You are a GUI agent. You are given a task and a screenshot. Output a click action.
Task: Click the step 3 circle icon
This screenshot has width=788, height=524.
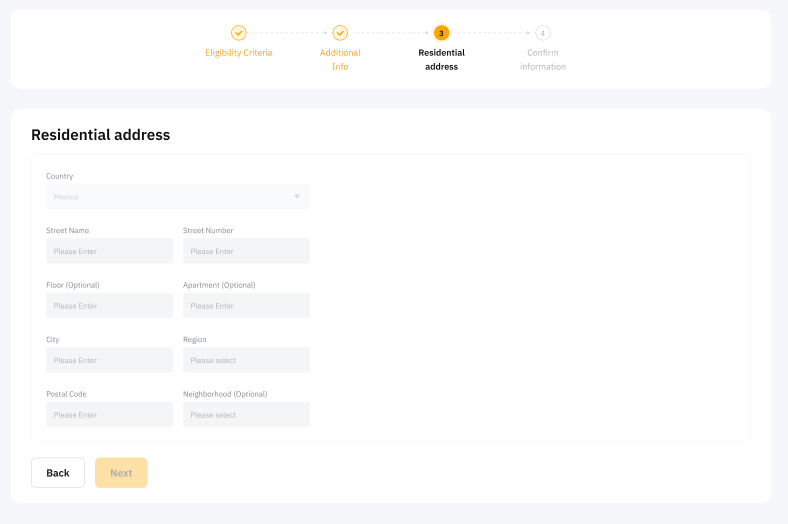point(441,33)
